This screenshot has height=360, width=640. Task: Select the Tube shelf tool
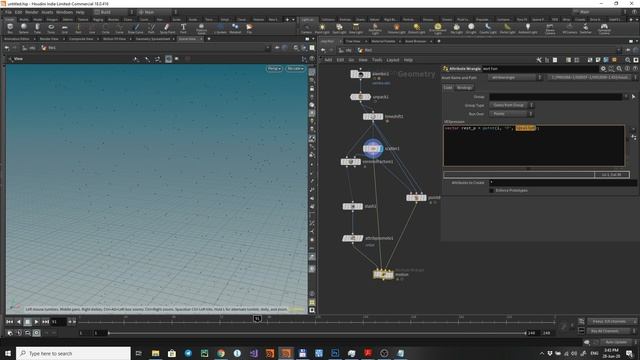click(x=37, y=28)
